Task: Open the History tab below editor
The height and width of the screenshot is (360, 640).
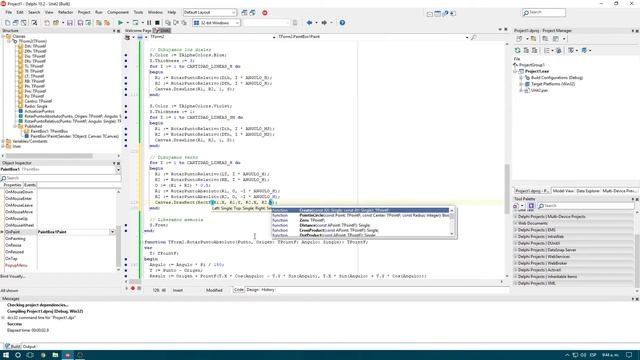Action: [x=268, y=290]
